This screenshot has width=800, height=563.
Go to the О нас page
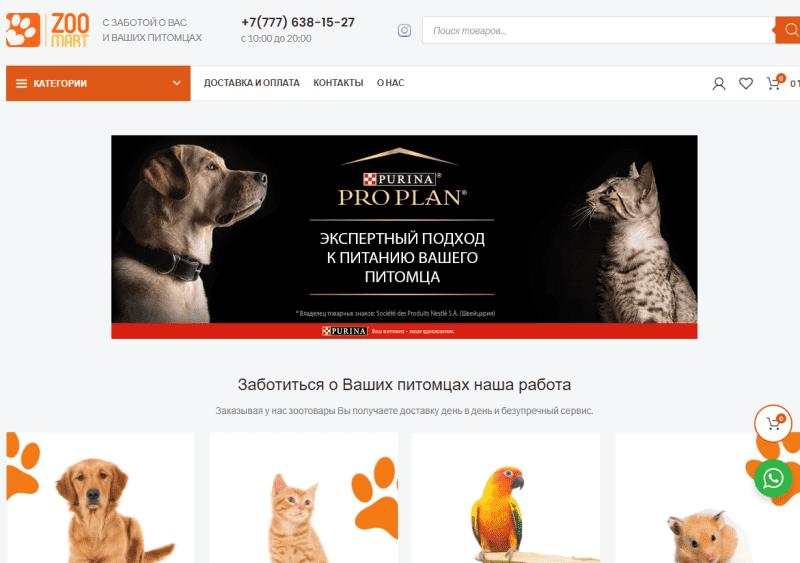[390, 83]
